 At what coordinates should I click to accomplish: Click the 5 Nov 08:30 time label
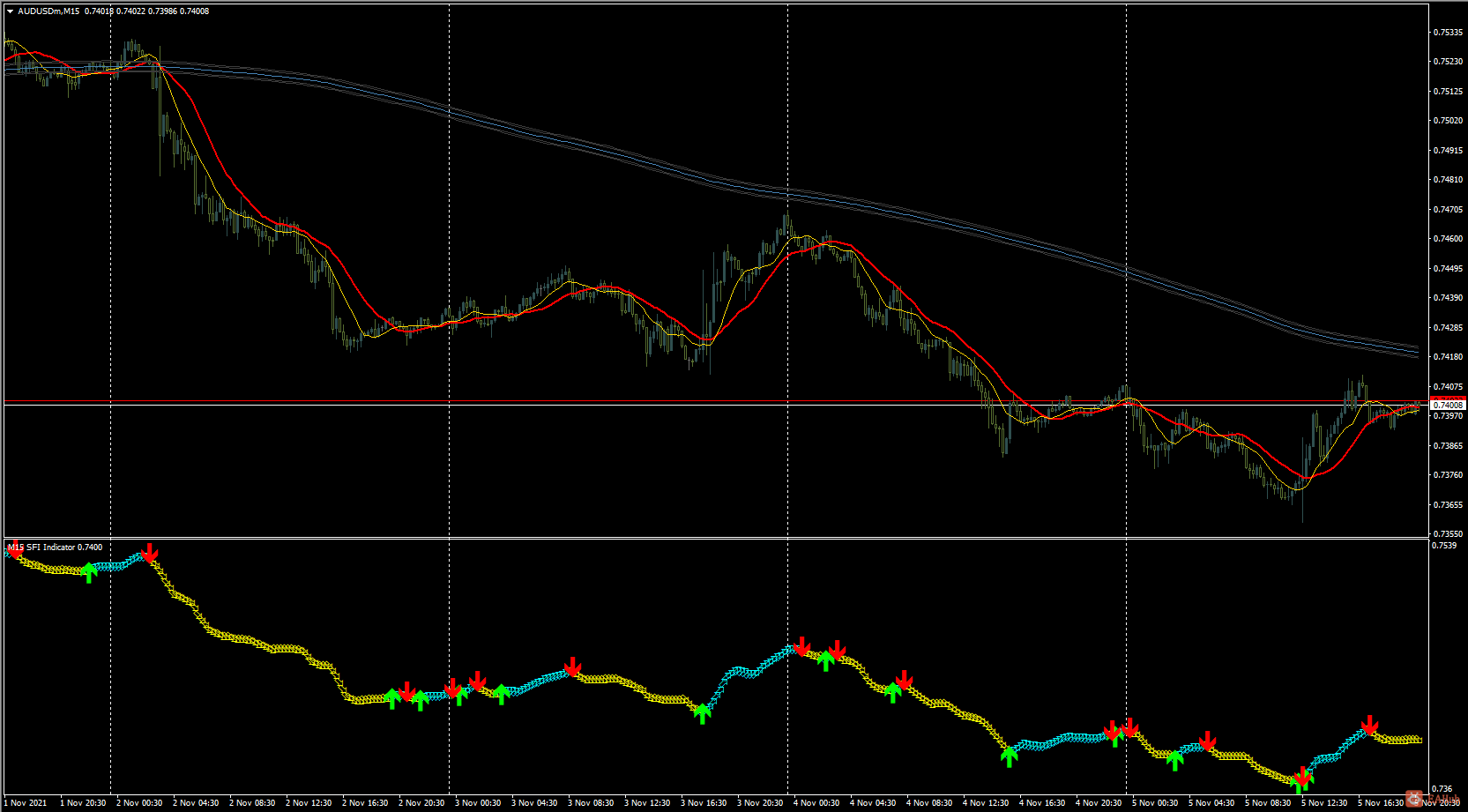click(1268, 803)
